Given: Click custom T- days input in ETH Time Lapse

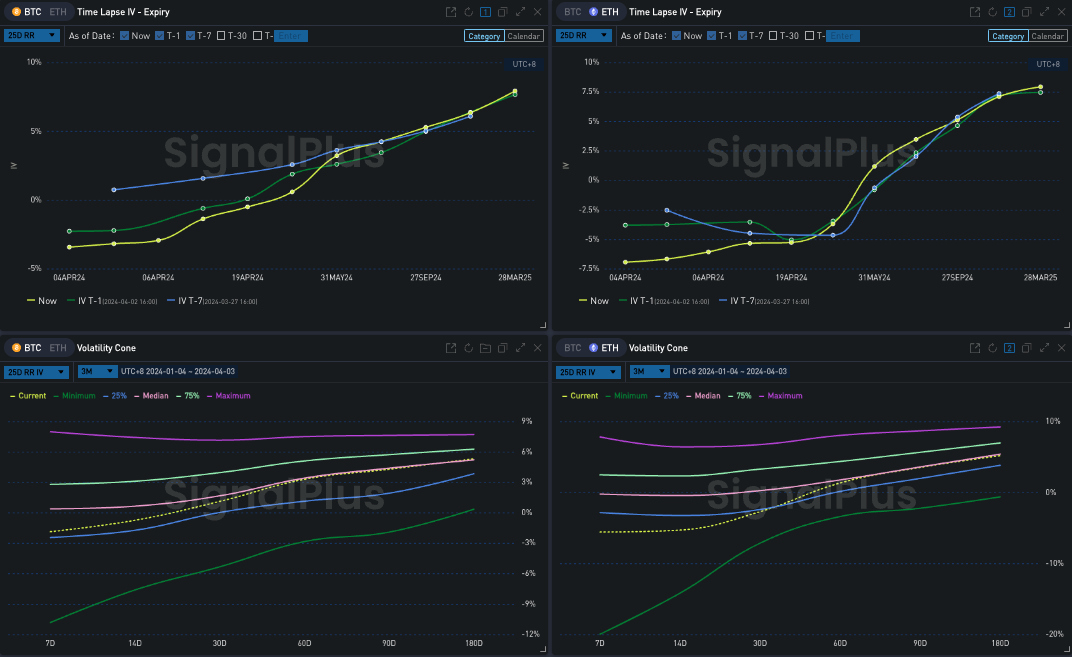Looking at the screenshot, I should (x=843, y=36).
